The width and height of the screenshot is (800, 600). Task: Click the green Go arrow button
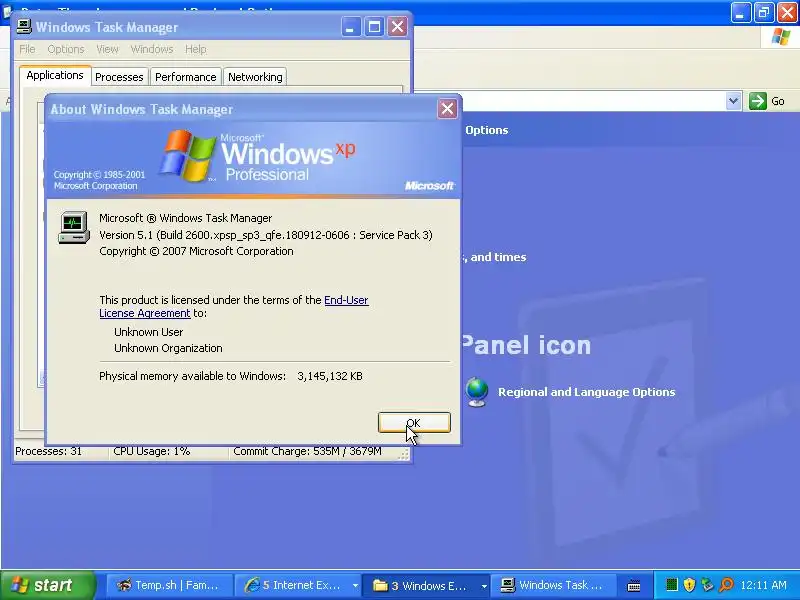coord(758,101)
